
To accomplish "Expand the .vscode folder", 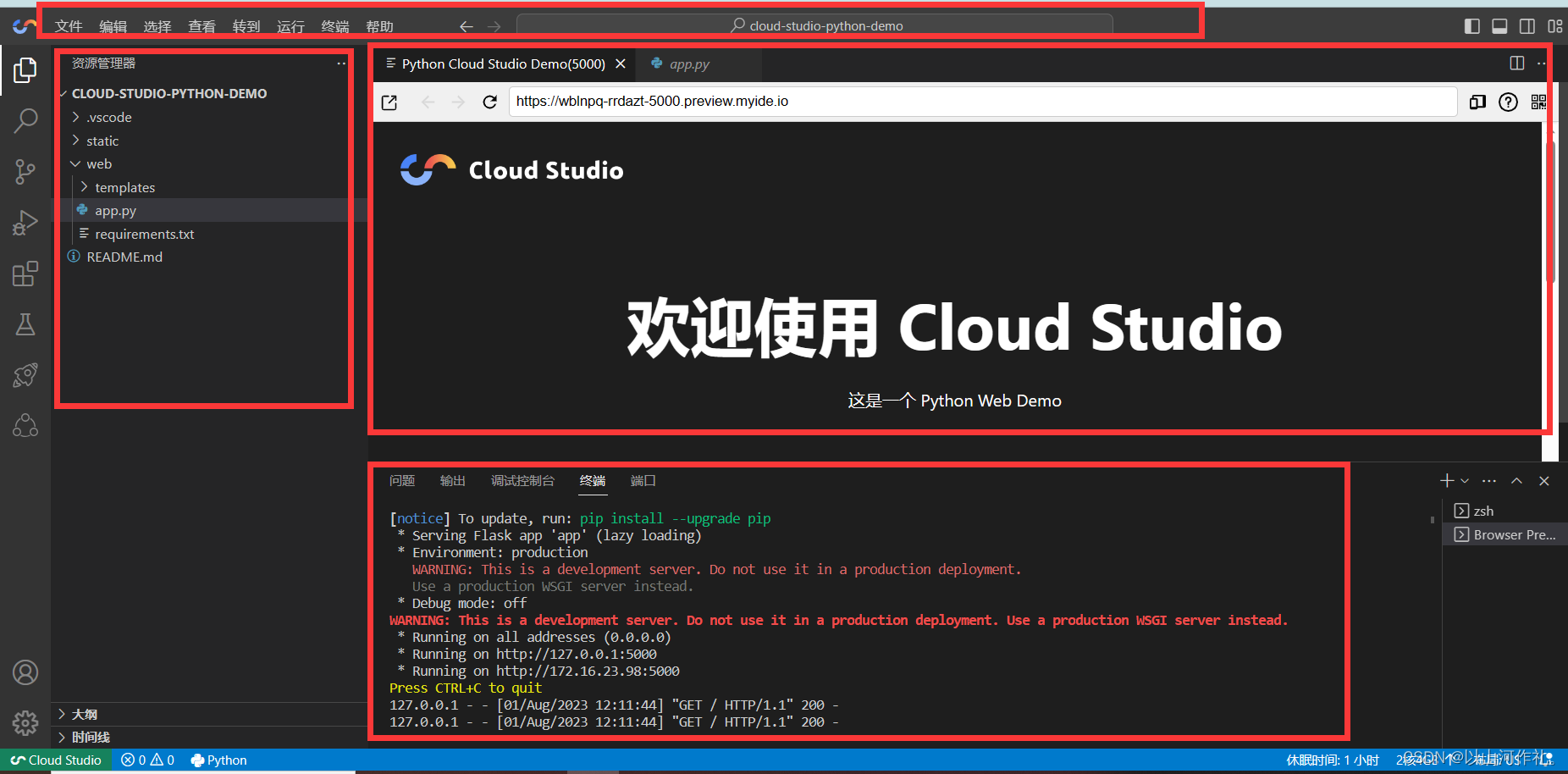I will click(x=108, y=118).
